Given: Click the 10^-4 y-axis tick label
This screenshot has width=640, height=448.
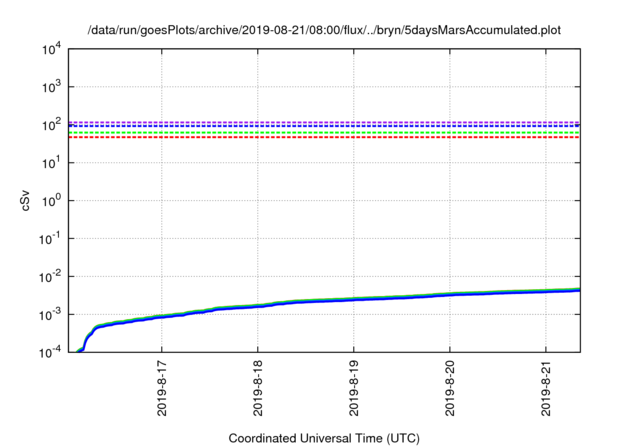Looking at the screenshot, I should pos(50,352).
